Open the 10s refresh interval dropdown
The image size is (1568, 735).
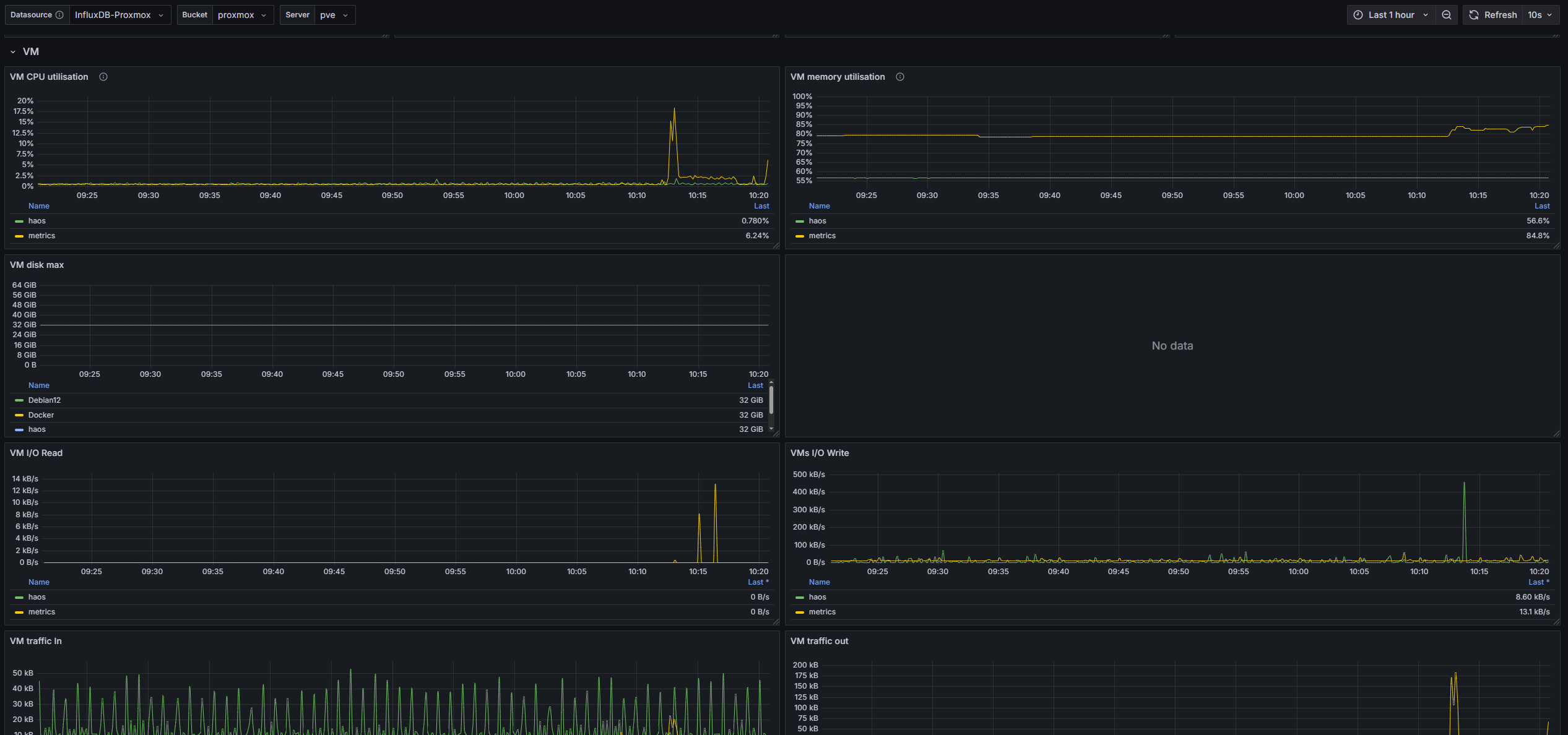pos(1540,15)
